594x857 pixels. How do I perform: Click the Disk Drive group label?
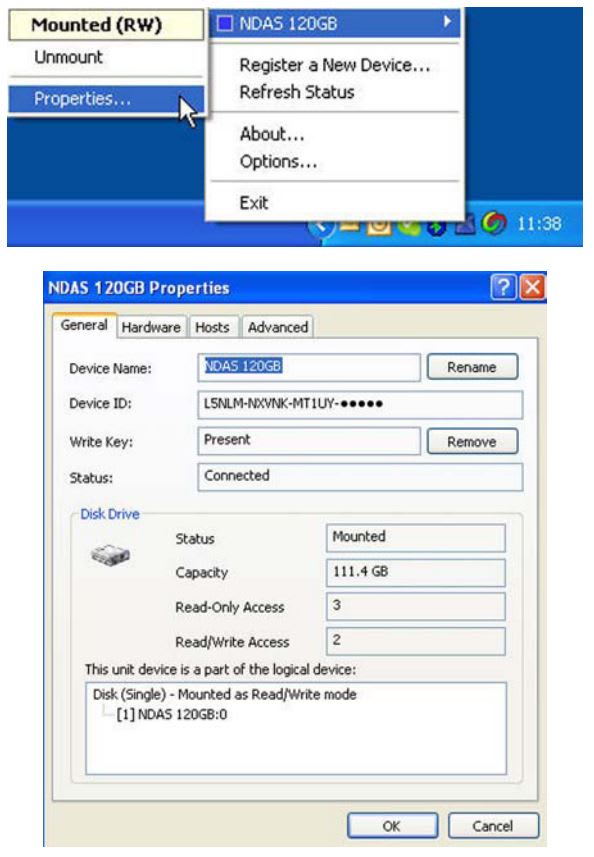[110, 514]
